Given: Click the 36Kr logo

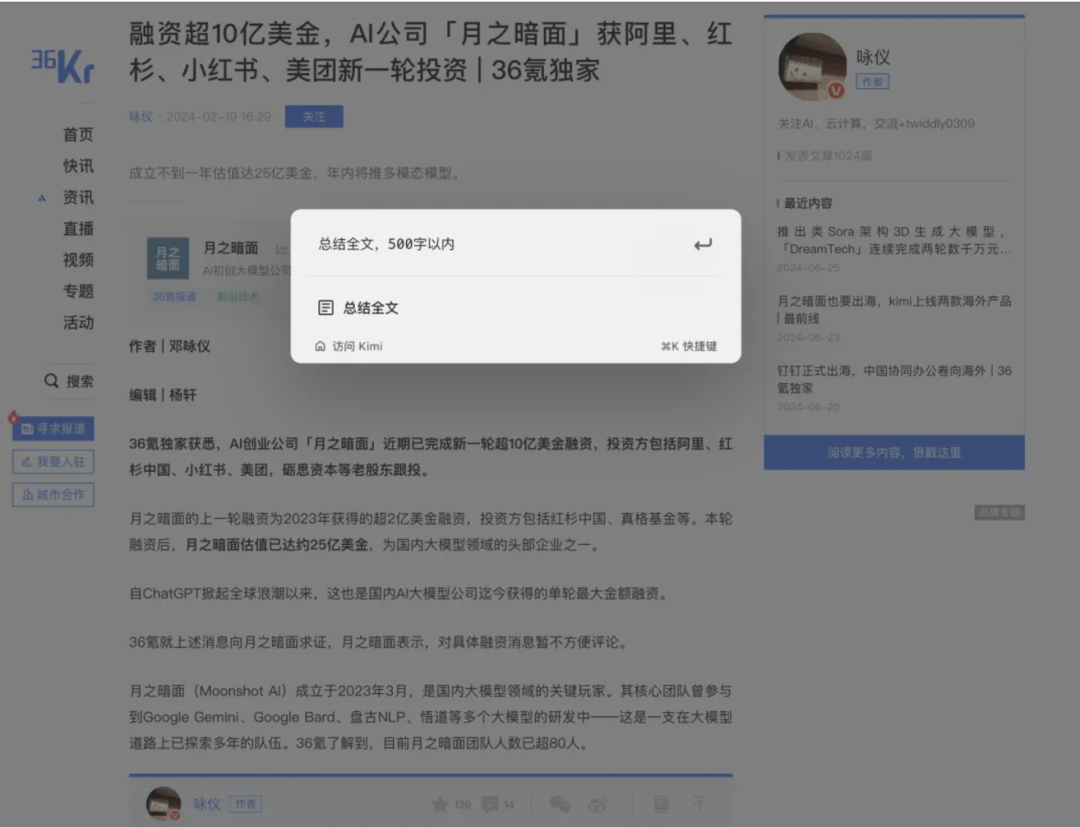Looking at the screenshot, I should coord(62,66).
